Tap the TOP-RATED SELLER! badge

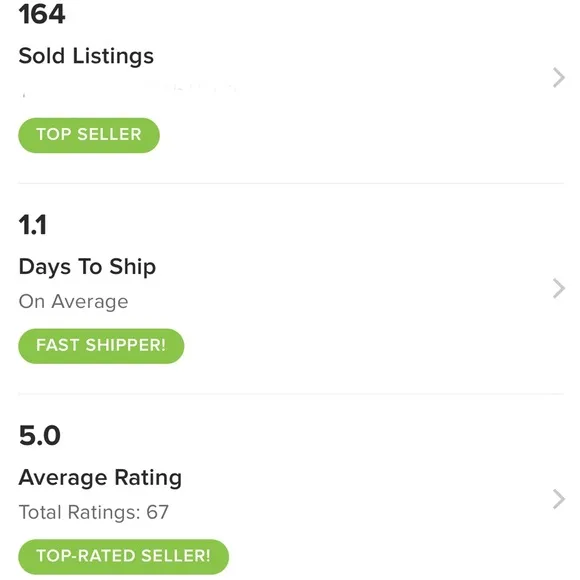coord(124,557)
